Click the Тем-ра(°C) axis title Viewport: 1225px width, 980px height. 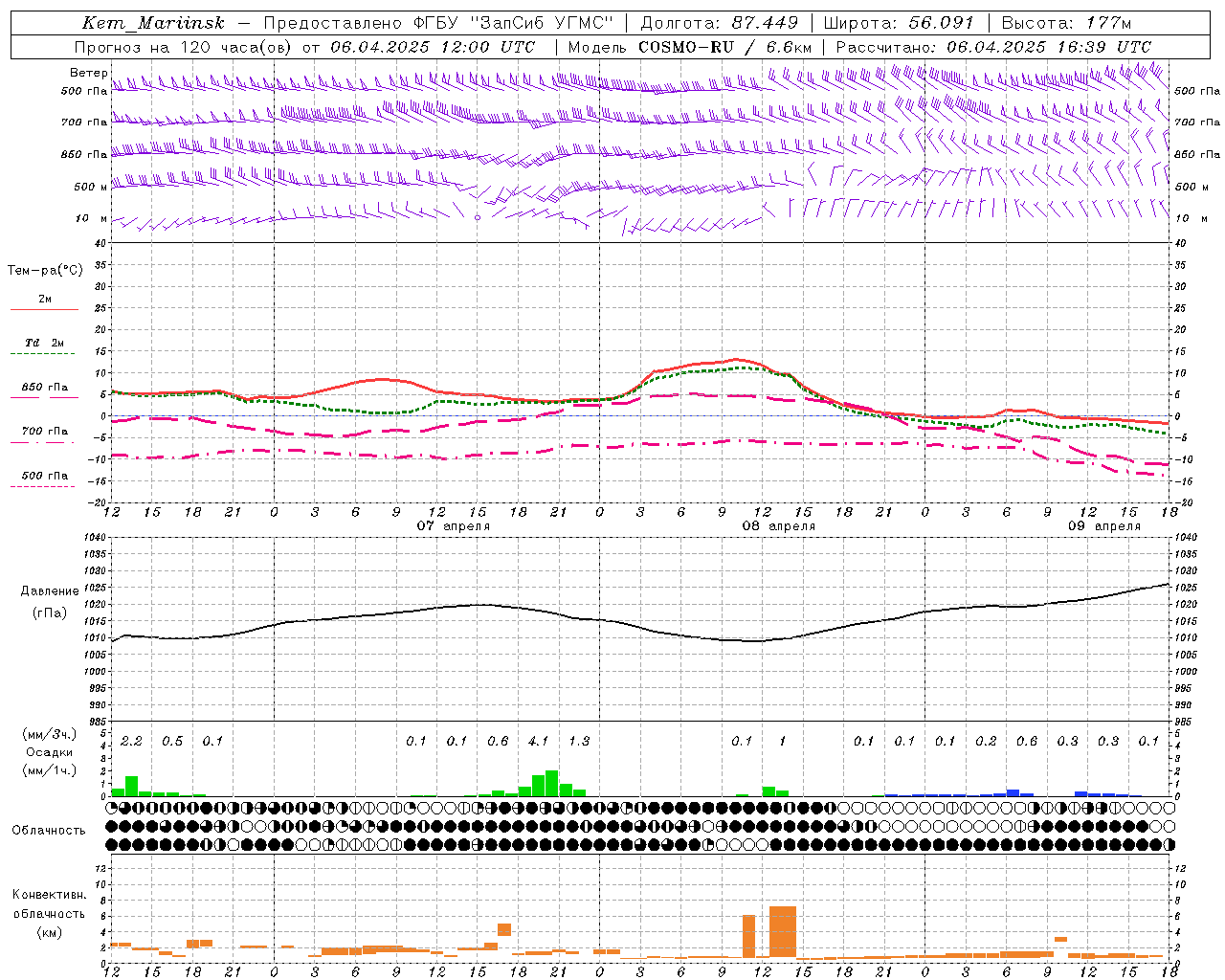pos(45,271)
